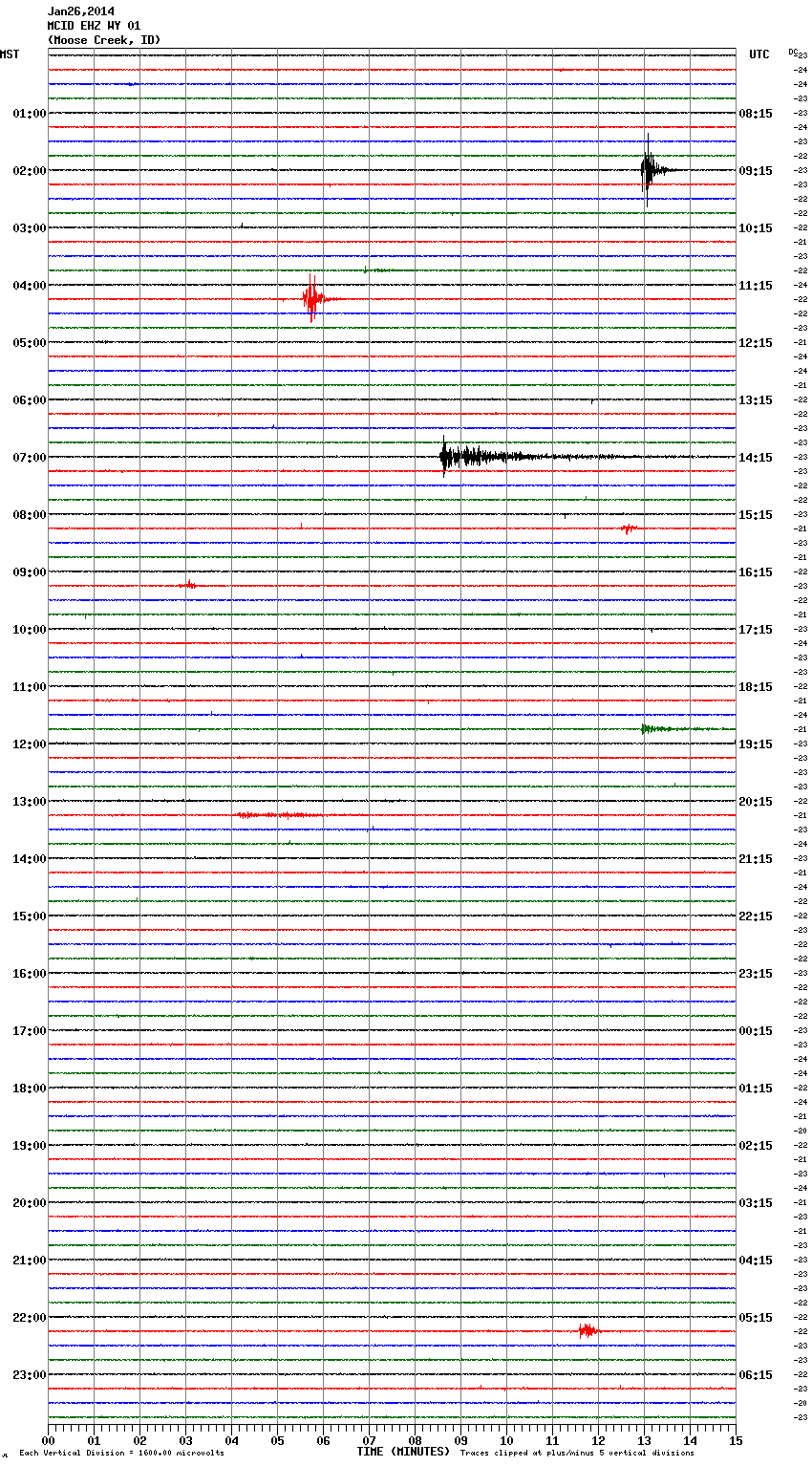Click the 15 tick on the minutes axis

tap(735, 1440)
